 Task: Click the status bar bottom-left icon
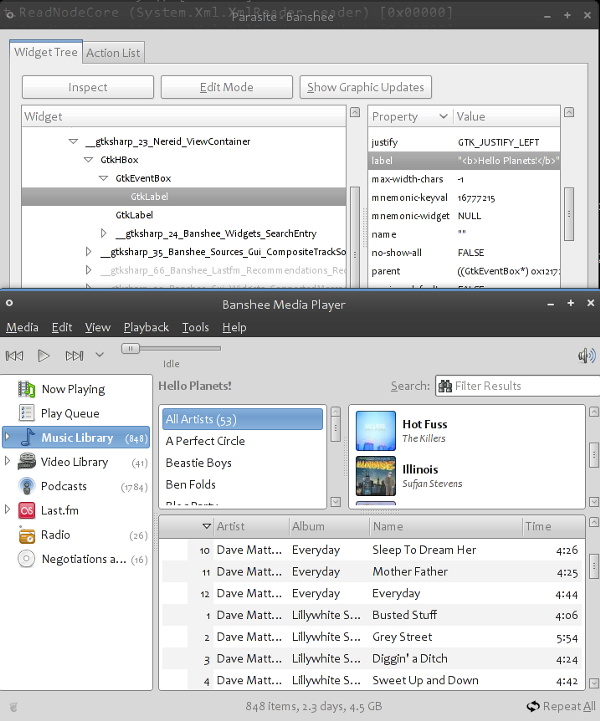coord(13,707)
